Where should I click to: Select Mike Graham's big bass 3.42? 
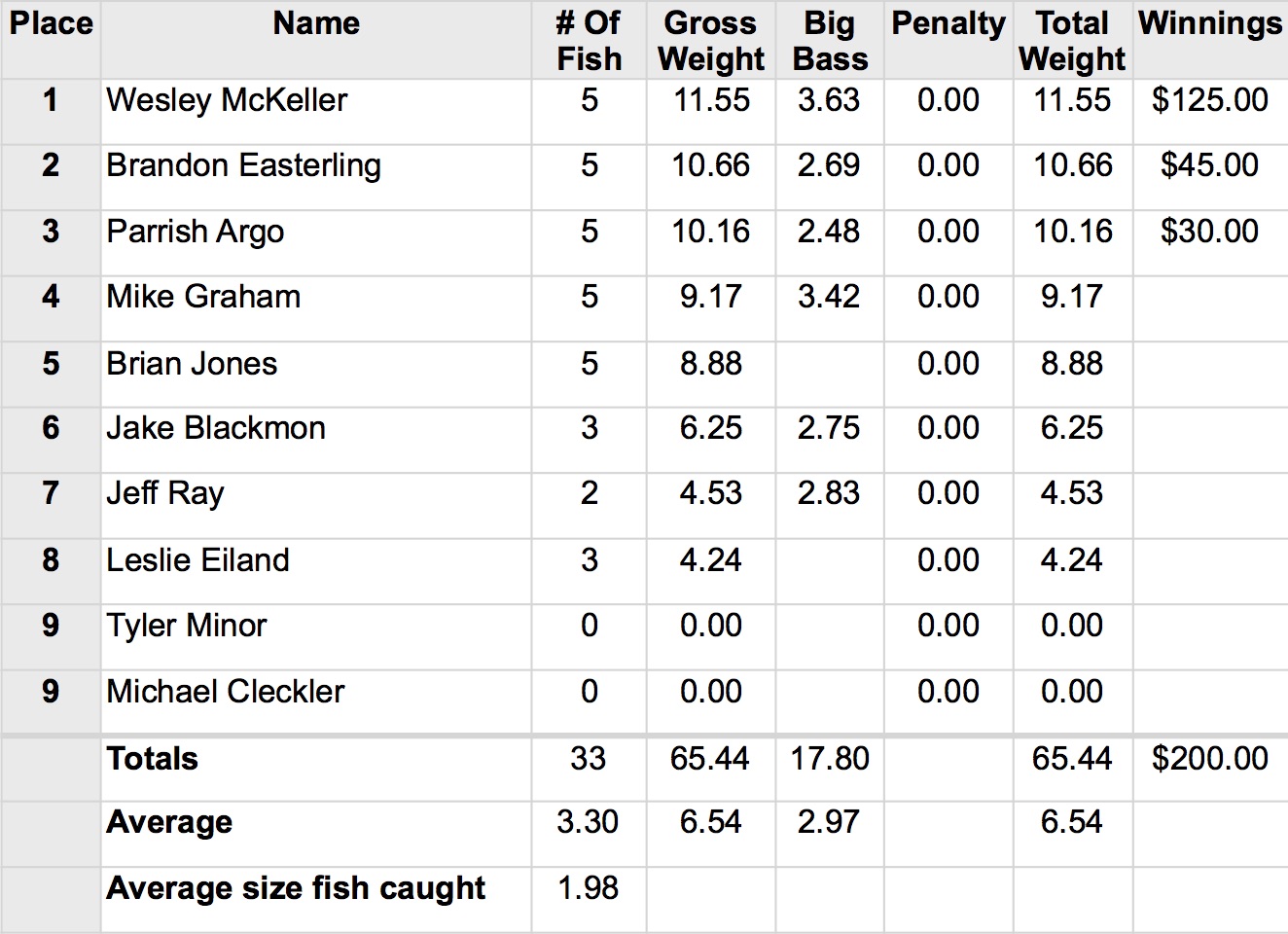point(829,297)
